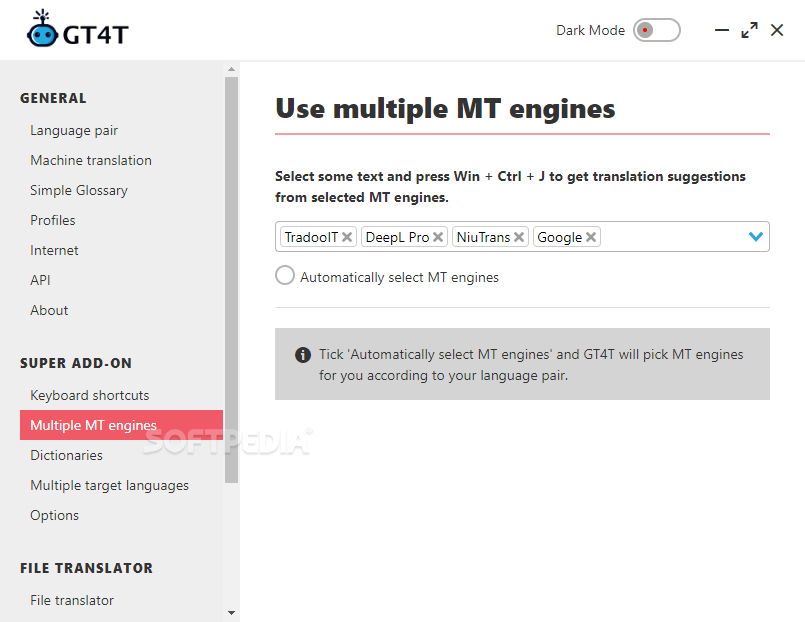The image size is (805, 622).
Task: Open Profiles page
Action: tap(53, 220)
